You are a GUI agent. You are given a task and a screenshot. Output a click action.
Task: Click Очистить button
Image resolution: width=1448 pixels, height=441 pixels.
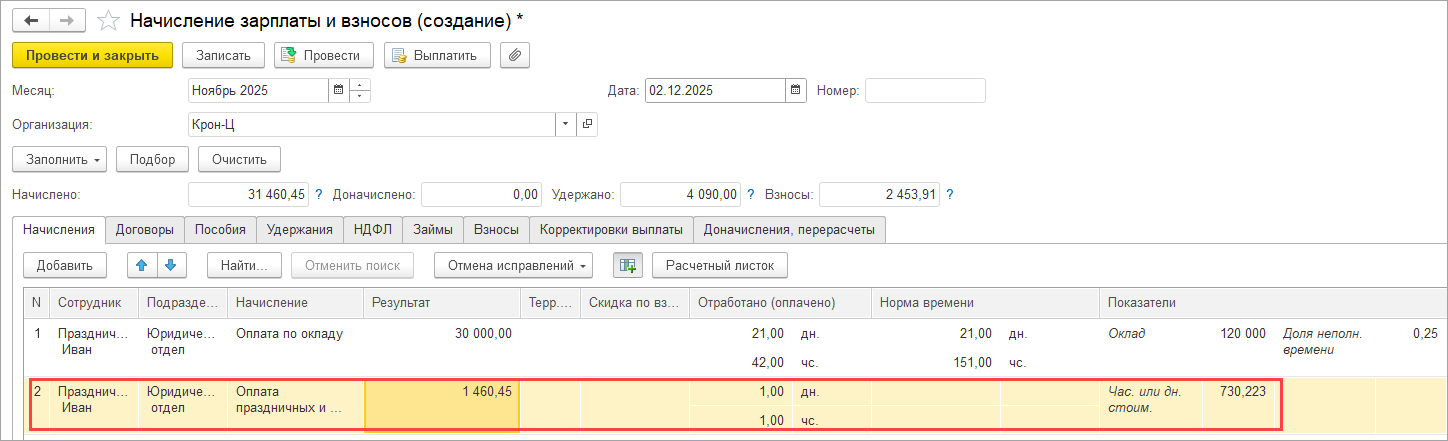[x=239, y=159]
